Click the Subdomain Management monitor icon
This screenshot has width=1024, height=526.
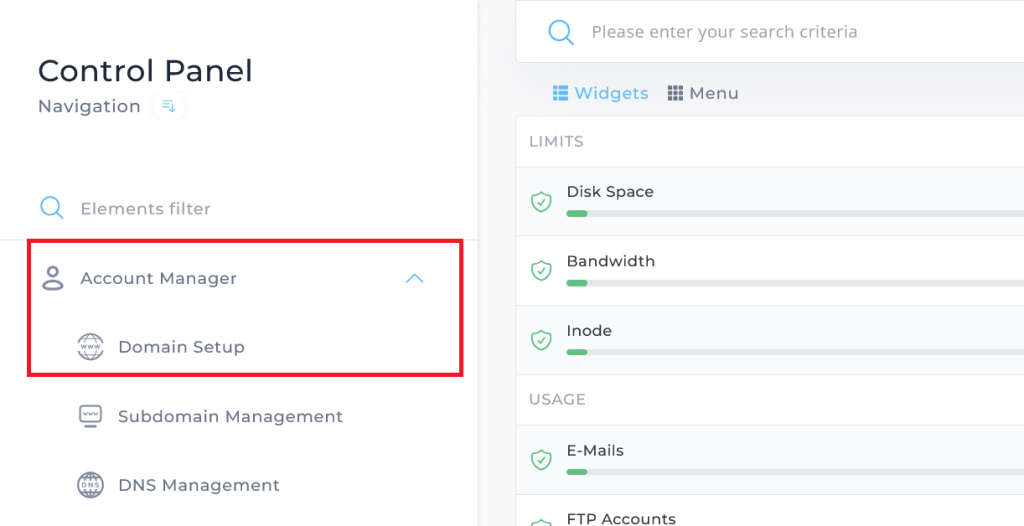click(90, 416)
